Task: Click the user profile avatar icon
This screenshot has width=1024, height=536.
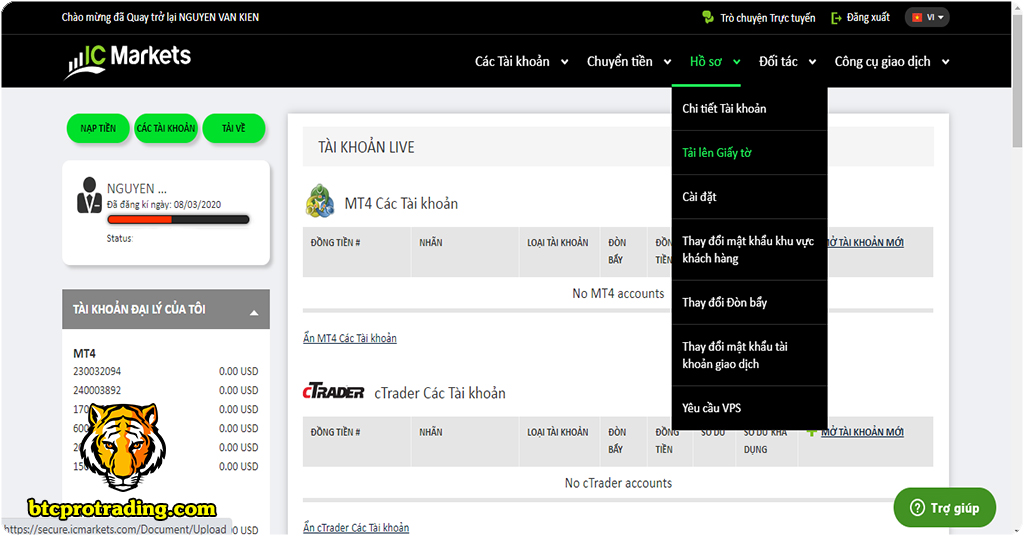Action: (x=89, y=196)
